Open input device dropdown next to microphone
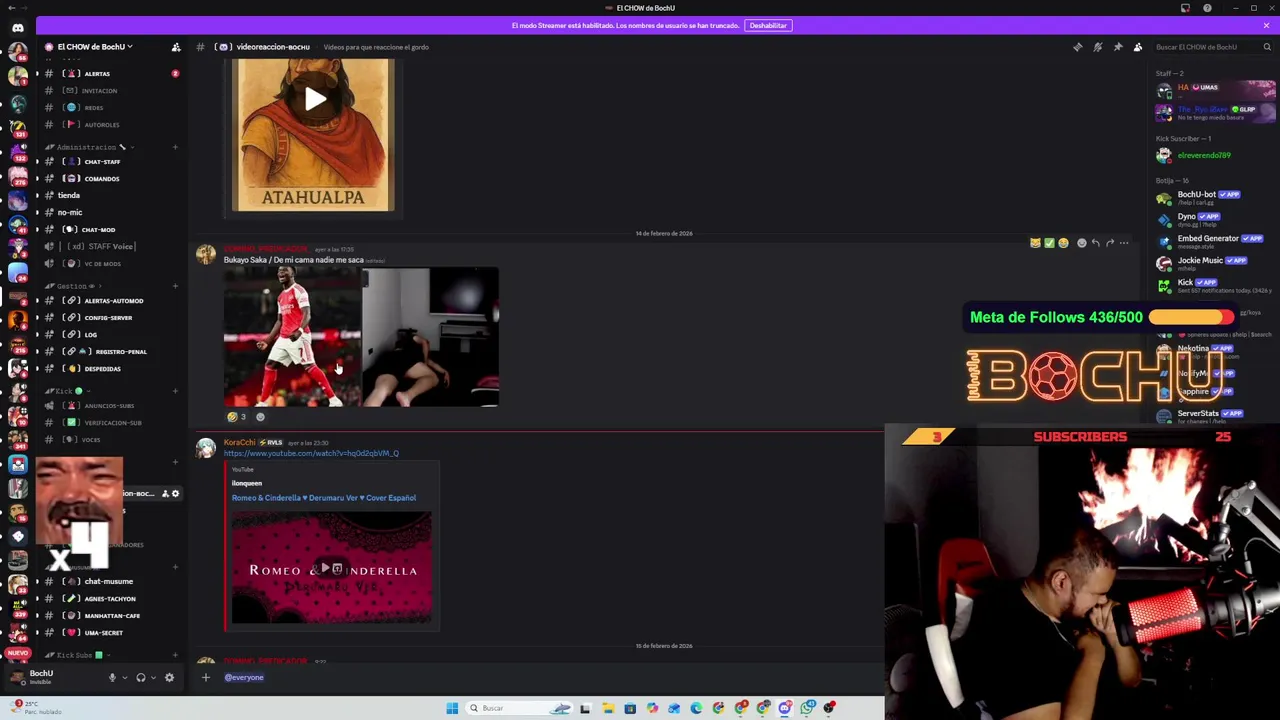Screen dimensions: 1280x720 [x=124, y=677]
